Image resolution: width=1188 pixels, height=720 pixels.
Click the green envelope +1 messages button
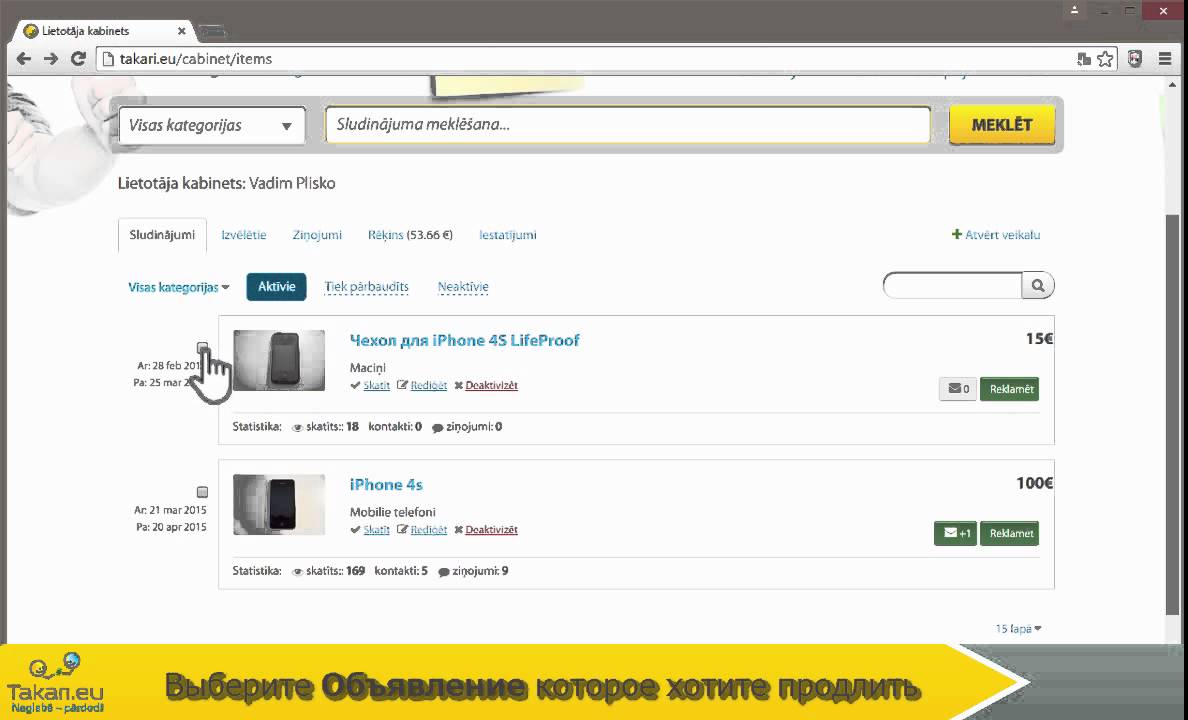click(955, 534)
